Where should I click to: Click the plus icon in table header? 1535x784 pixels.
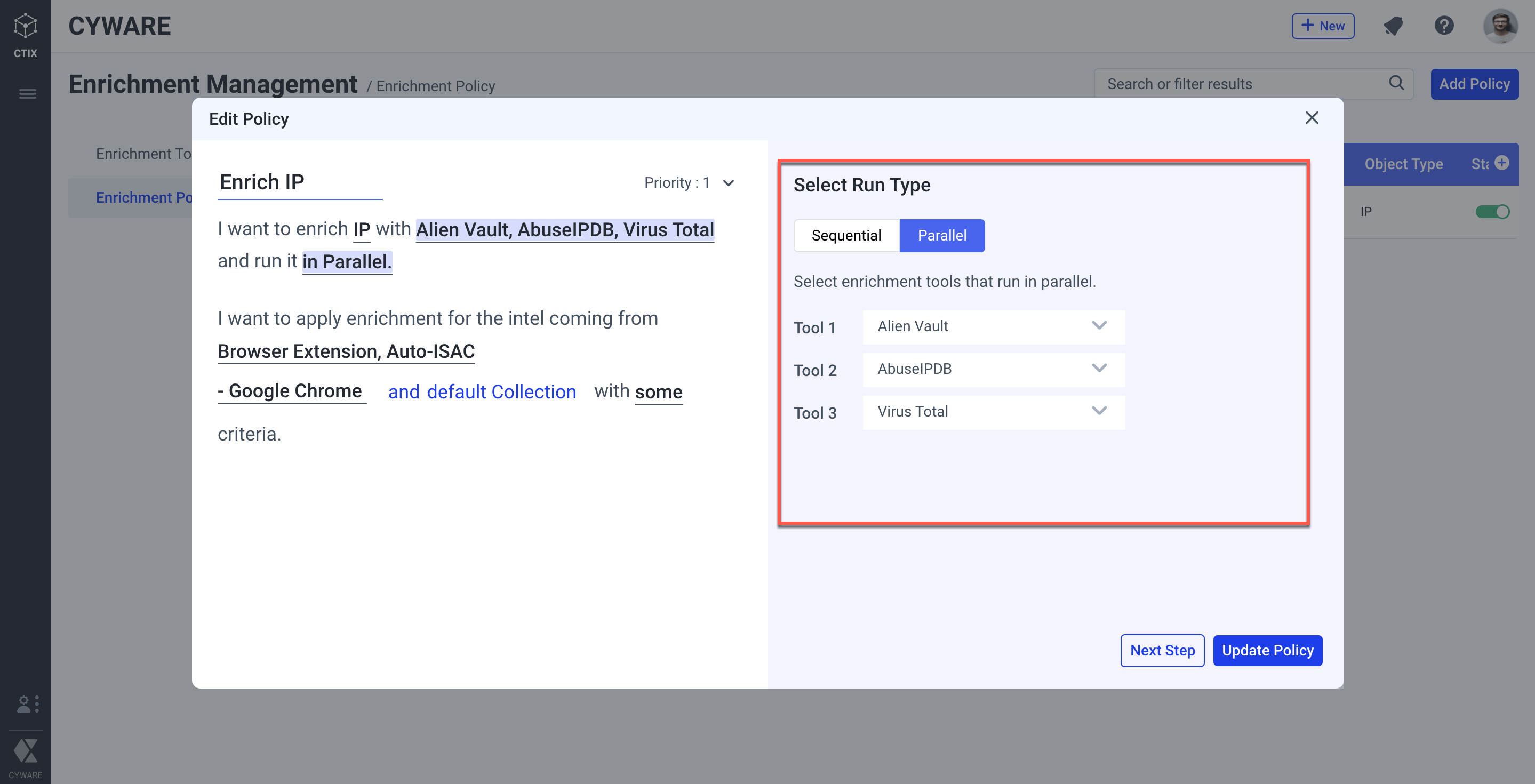(1501, 163)
